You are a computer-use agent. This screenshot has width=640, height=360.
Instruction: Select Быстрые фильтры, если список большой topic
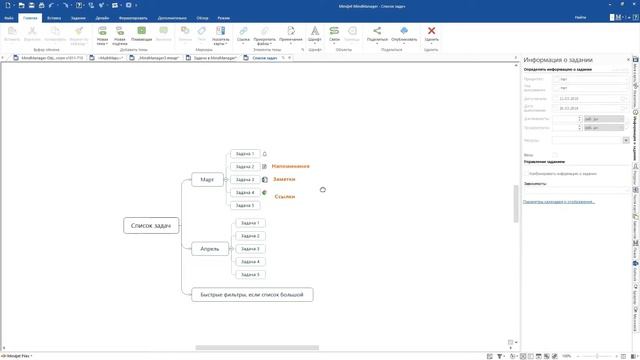point(252,295)
